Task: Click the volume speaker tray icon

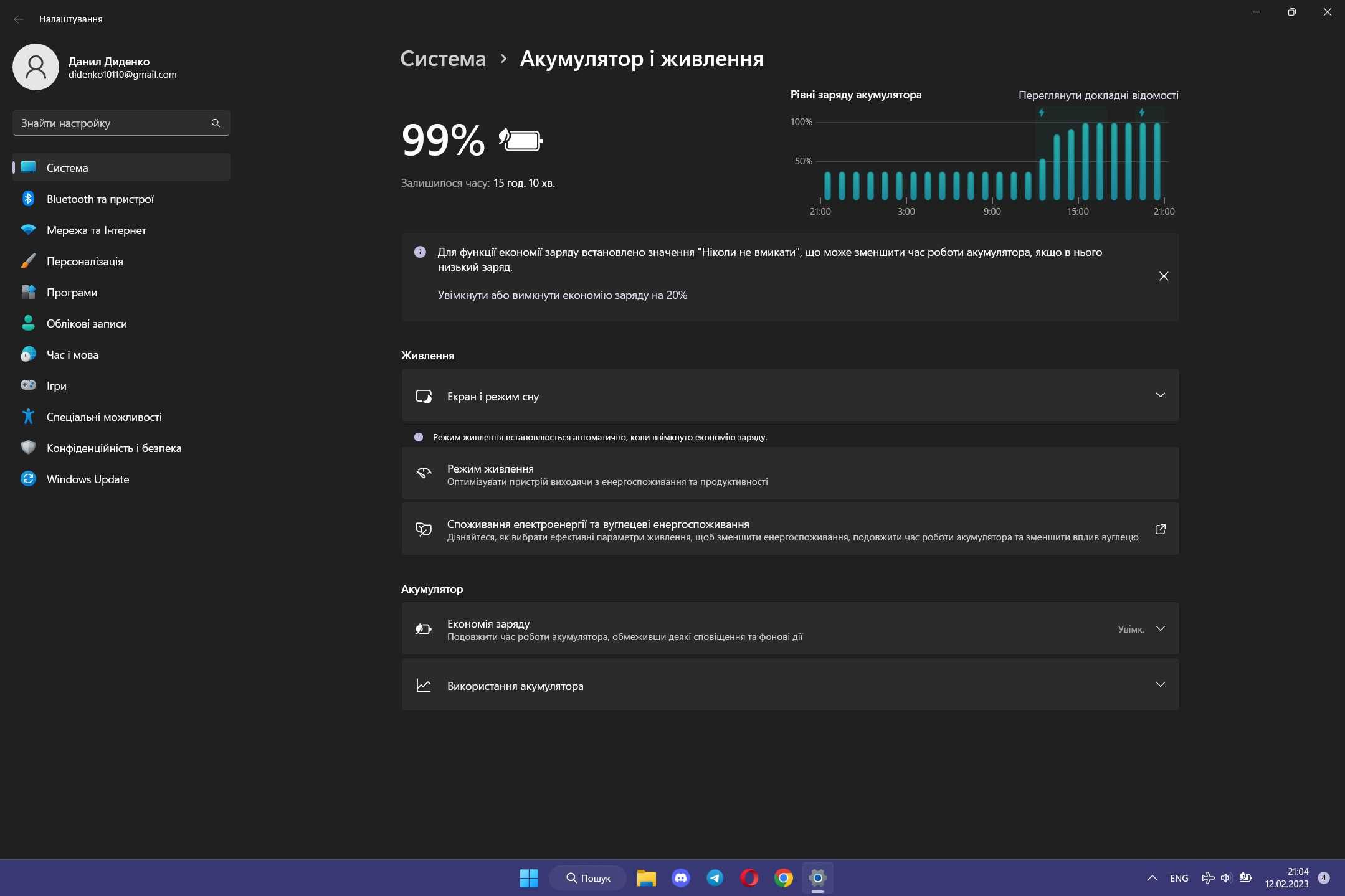Action: coord(1226,878)
